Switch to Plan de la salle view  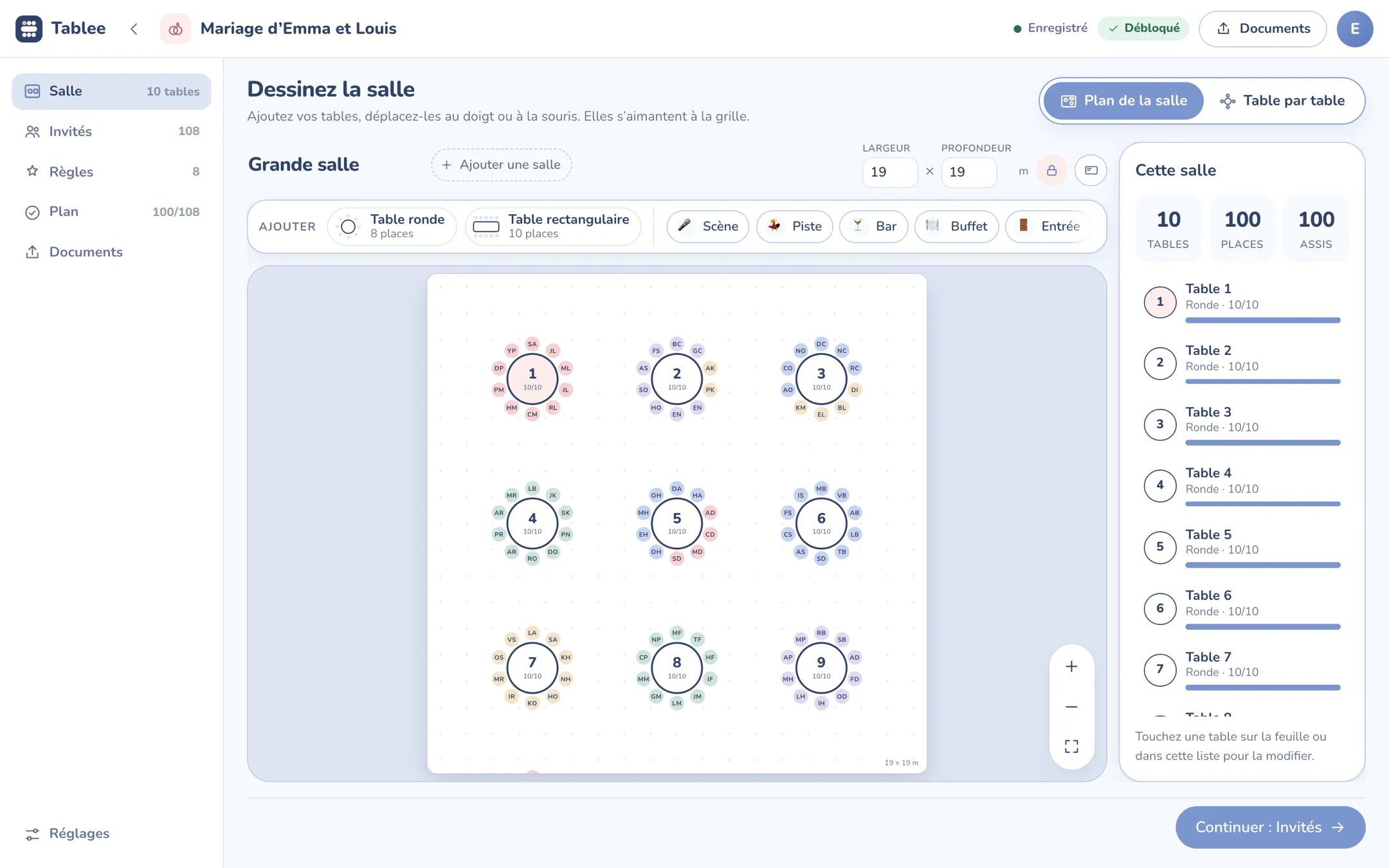pyautogui.click(x=1123, y=101)
